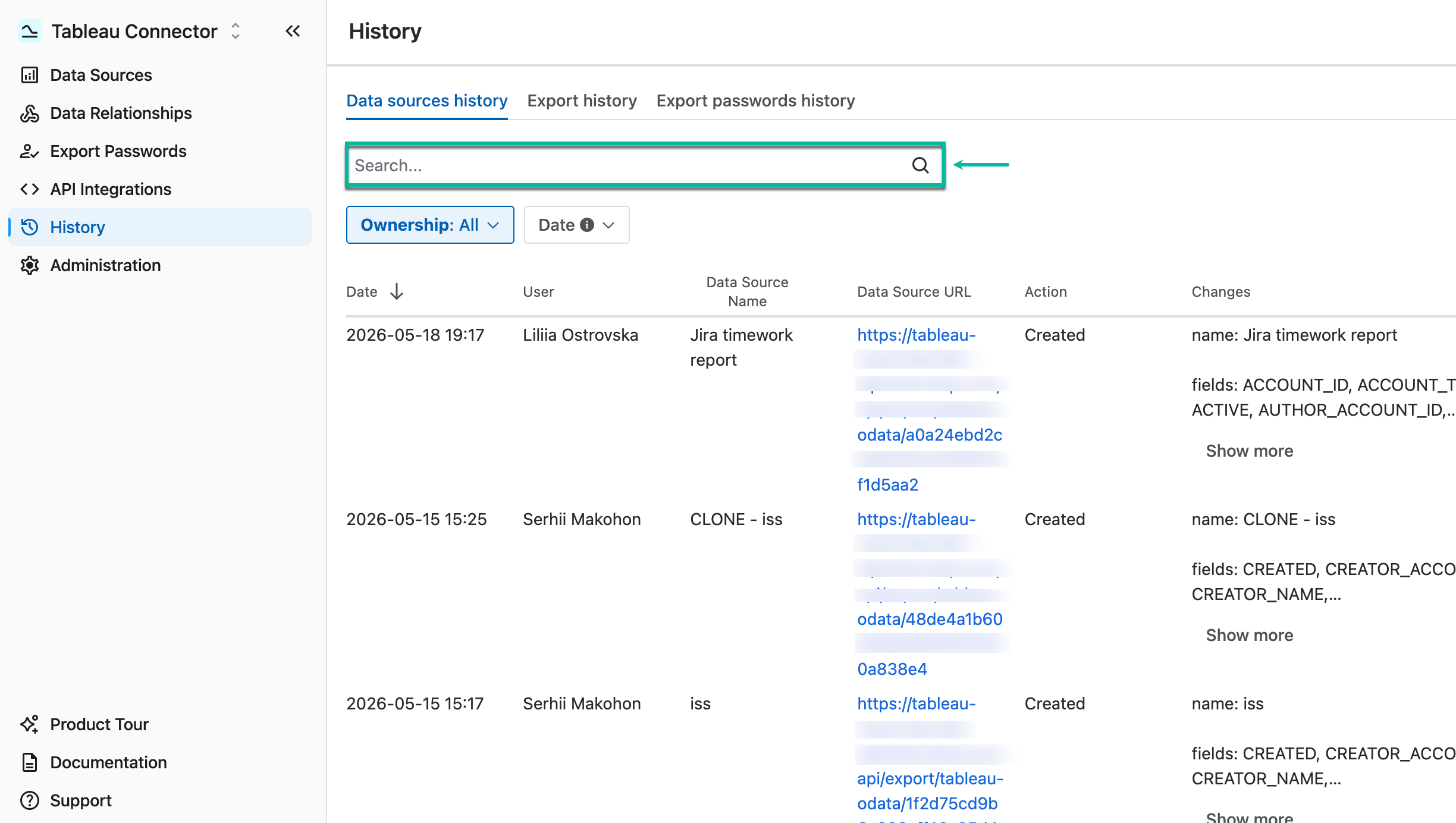1456x823 pixels.
Task: Click the Documentation page icon
Action: 30,762
